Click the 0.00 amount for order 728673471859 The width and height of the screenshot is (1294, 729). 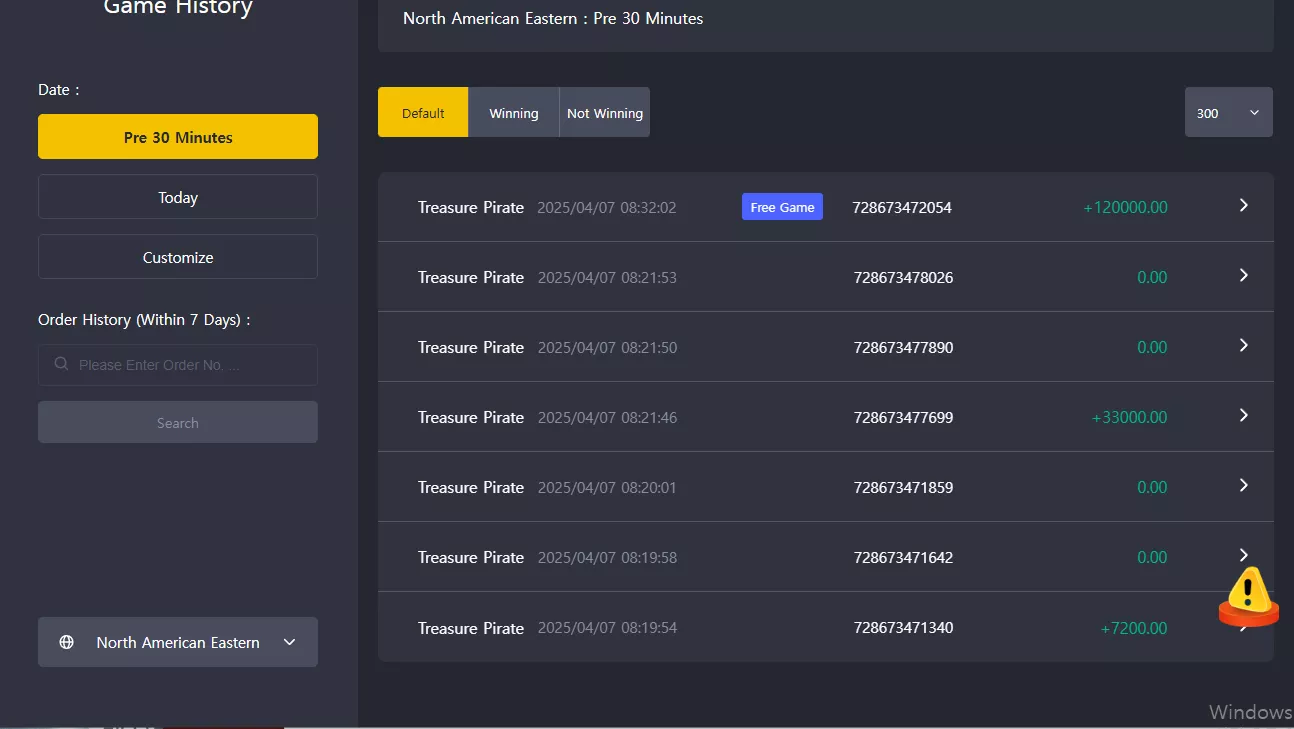click(1152, 488)
